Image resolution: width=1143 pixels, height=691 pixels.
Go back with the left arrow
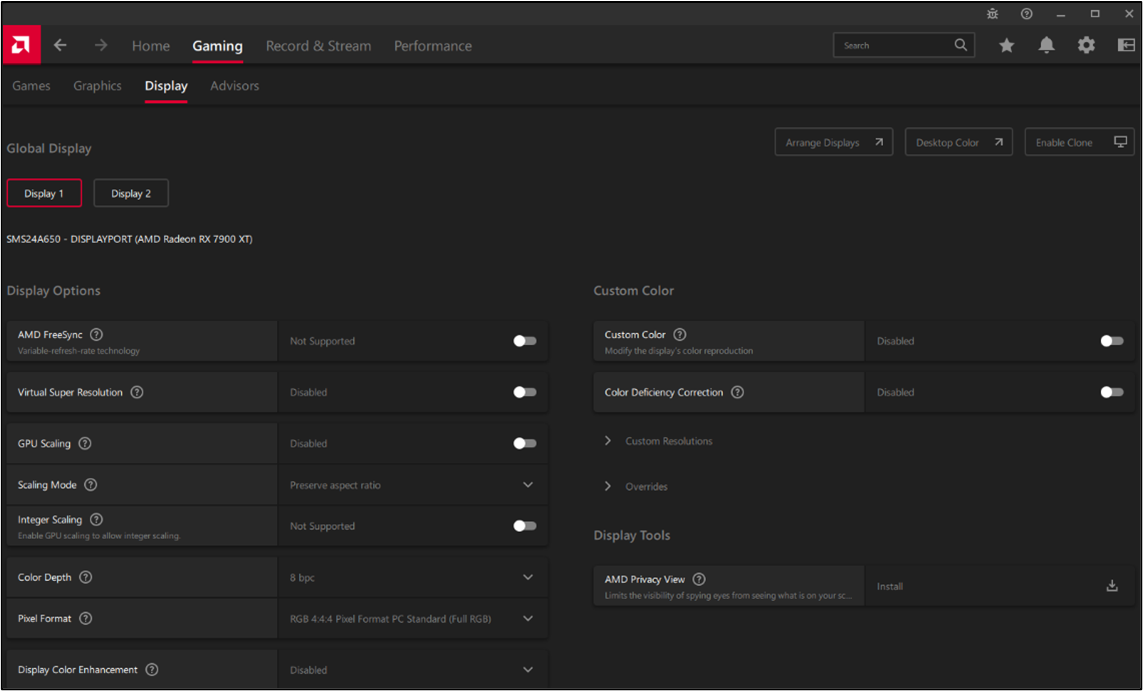coord(61,45)
